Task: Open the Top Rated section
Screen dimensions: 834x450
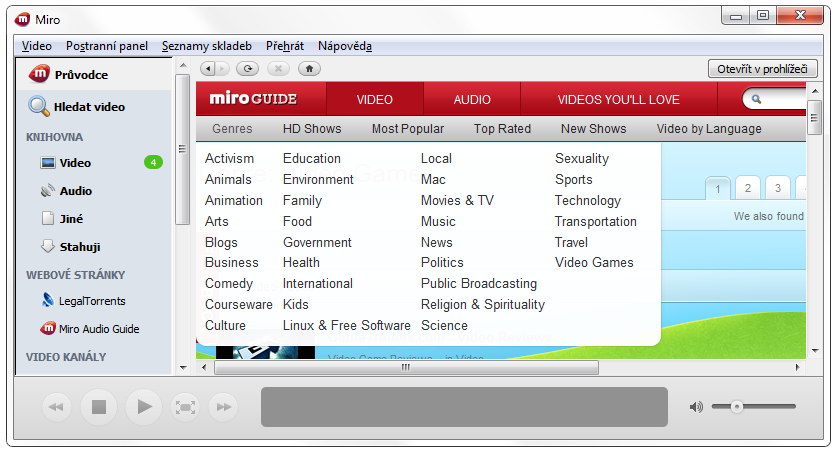Action: (503, 129)
